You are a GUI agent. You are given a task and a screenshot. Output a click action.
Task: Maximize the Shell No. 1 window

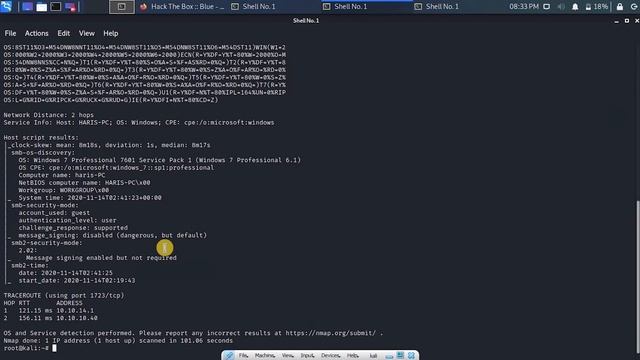627,21
